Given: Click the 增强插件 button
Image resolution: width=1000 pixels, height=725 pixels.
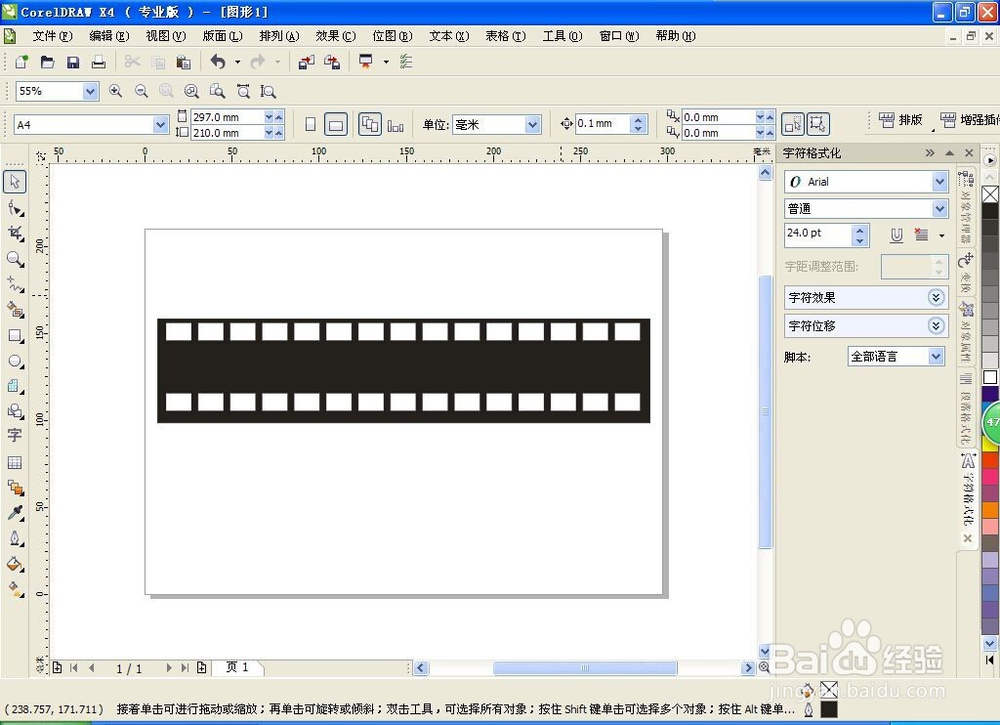Looking at the screenshot, I should (x=970, y=120).
